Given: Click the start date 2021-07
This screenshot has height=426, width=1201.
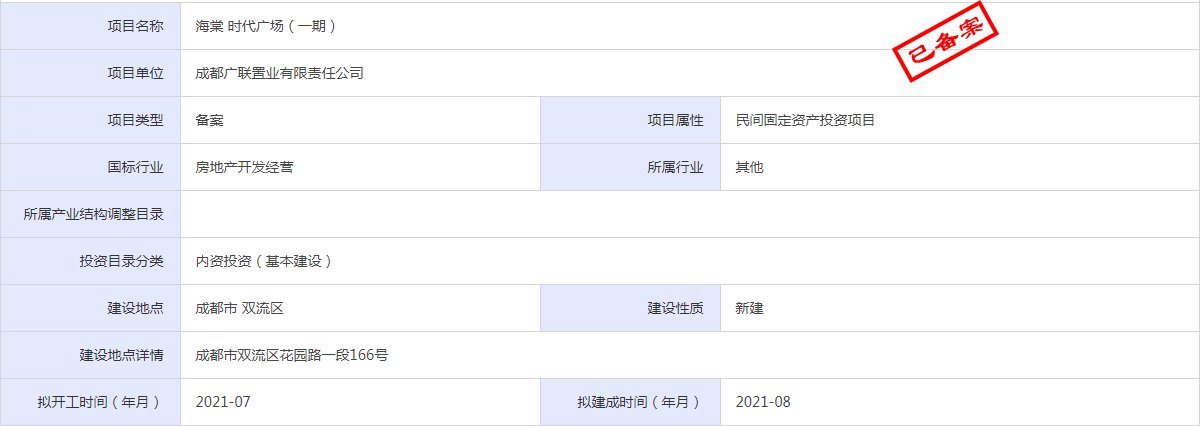Looking at the screenshot, I should [223, 402].
